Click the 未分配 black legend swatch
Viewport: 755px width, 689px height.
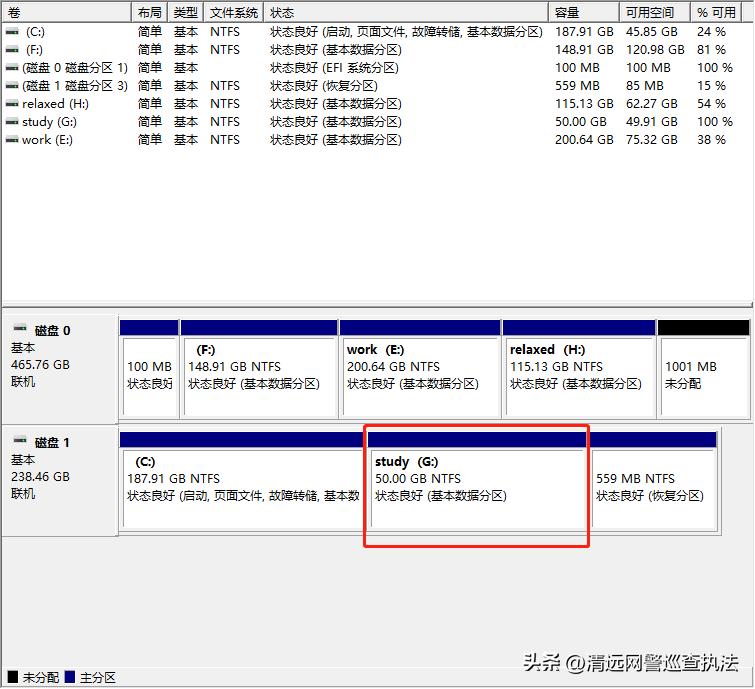coord(13,677)
